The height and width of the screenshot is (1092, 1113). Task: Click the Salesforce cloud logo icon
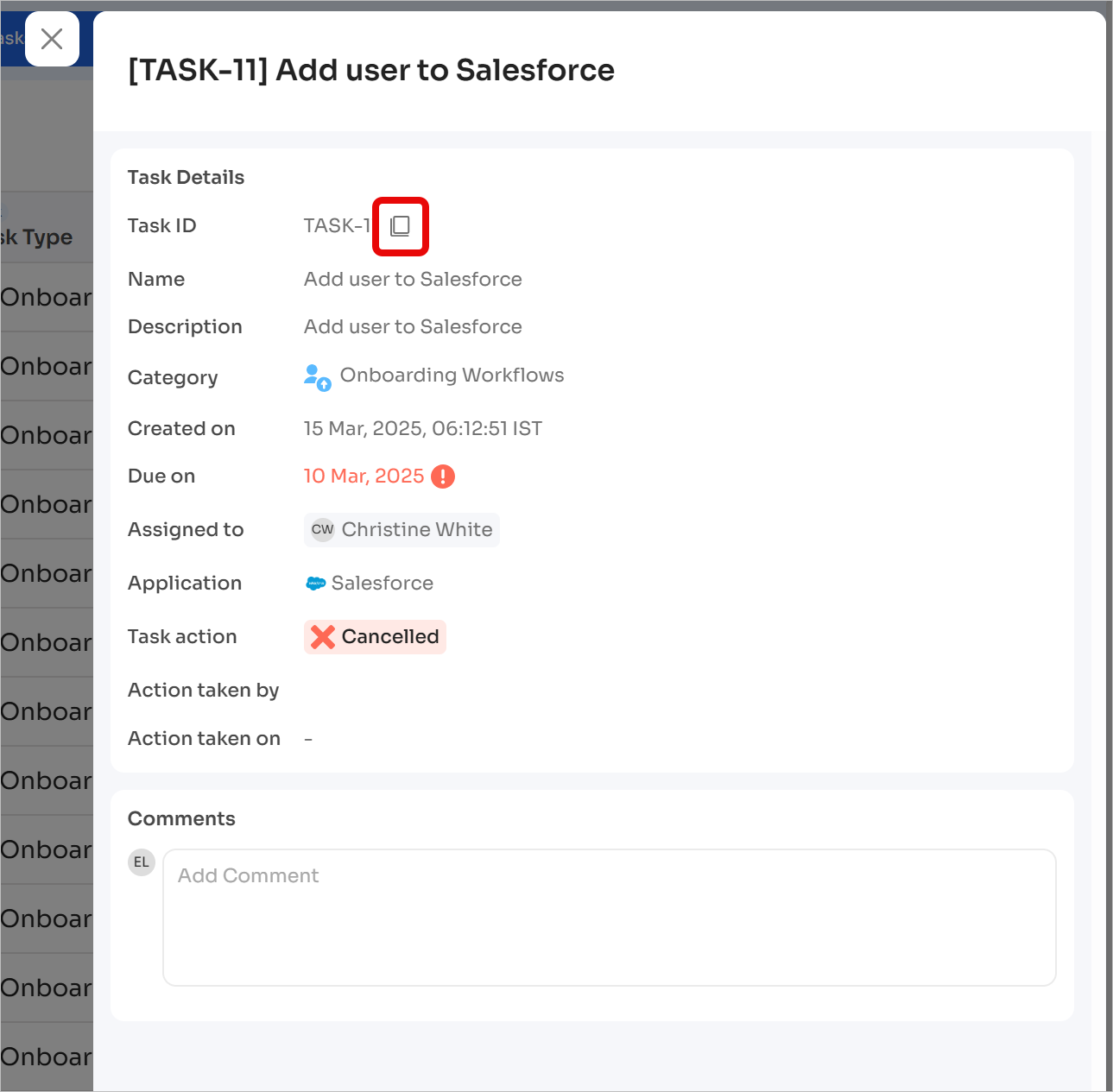pyautogui.click(x=315, y=584)
